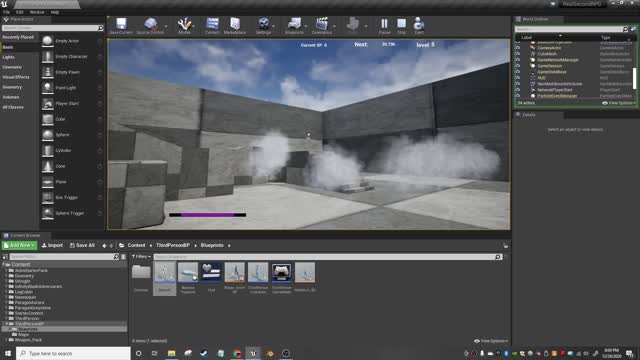Open the Help menu

point(55,12)
